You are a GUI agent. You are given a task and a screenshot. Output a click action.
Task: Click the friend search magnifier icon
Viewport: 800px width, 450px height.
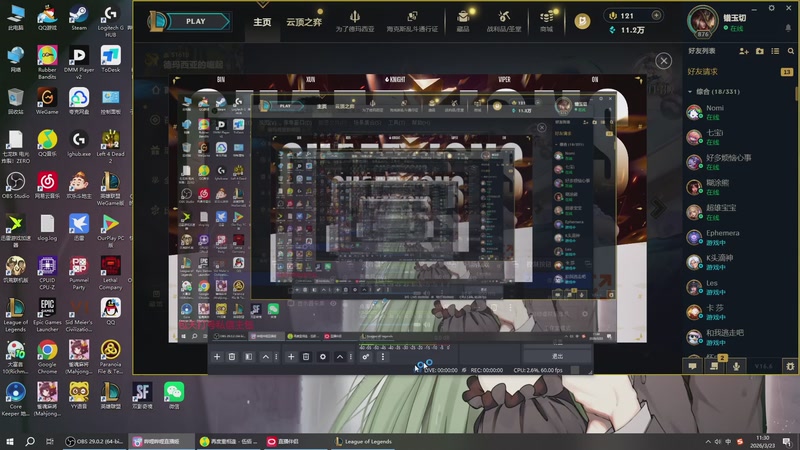(x=791, y=51)
